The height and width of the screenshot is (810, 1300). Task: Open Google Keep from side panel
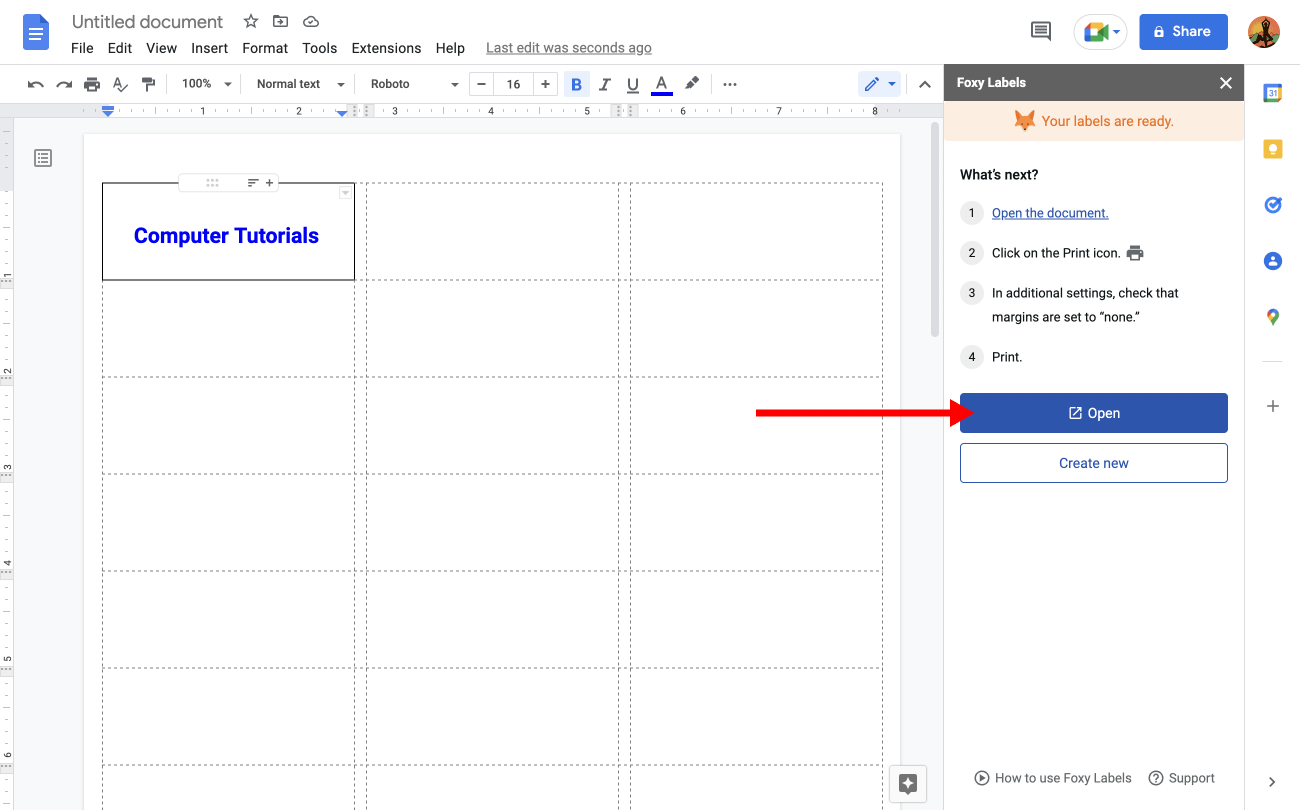1272,148
